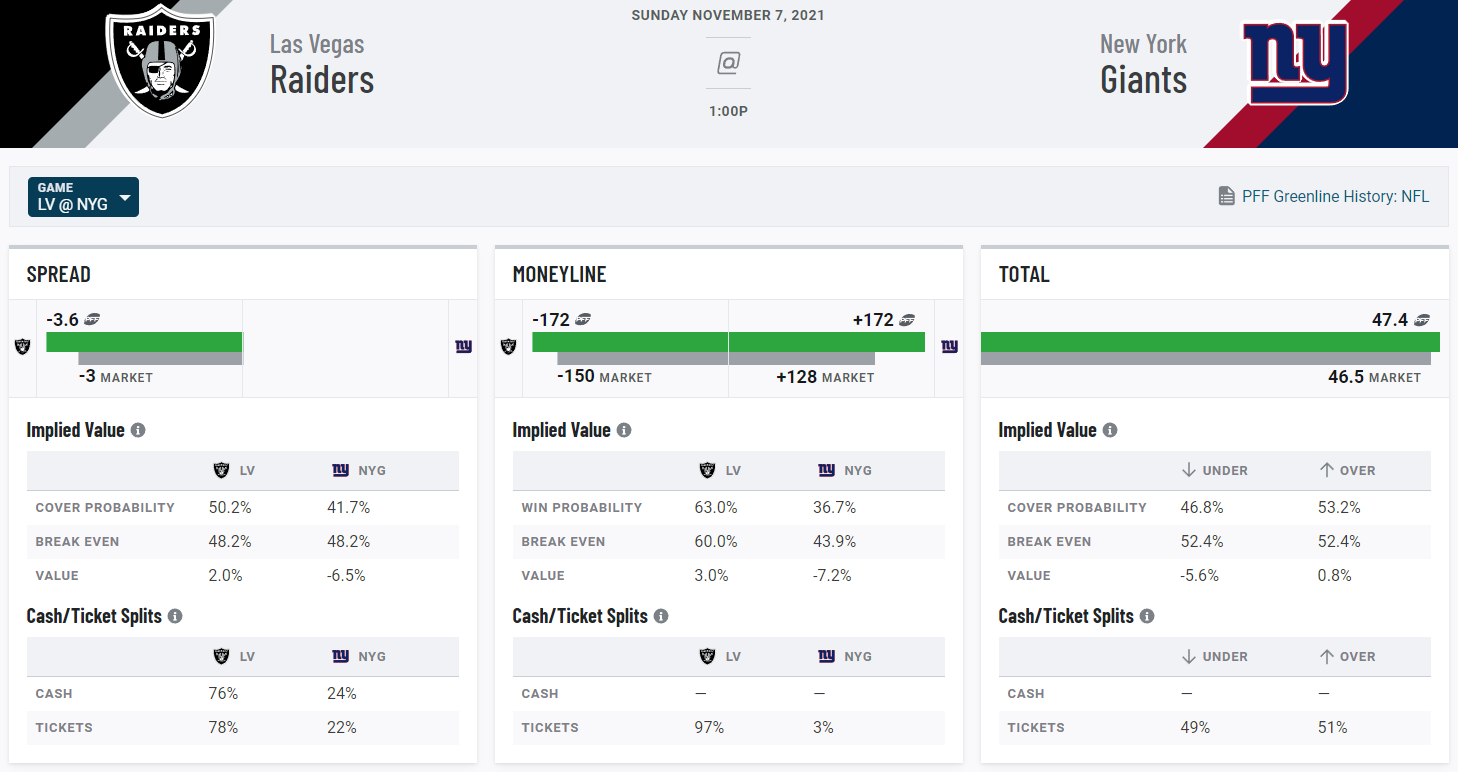Click Over cover probability 53.2%
The image size is (1458, 772).
1339,507
